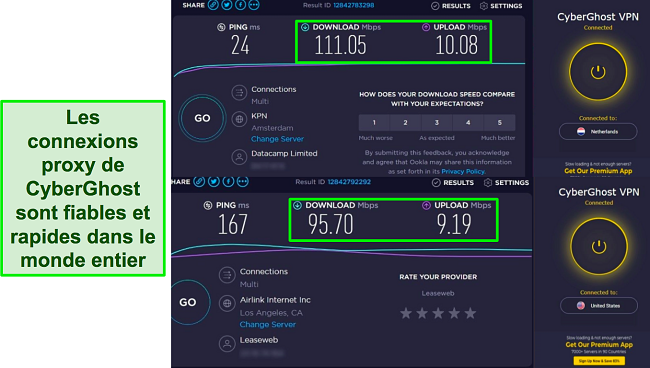This screenshot has height=368, width=650.
Task: Open RESULTS in the bottom speedtest header
Action: (453, 183)
